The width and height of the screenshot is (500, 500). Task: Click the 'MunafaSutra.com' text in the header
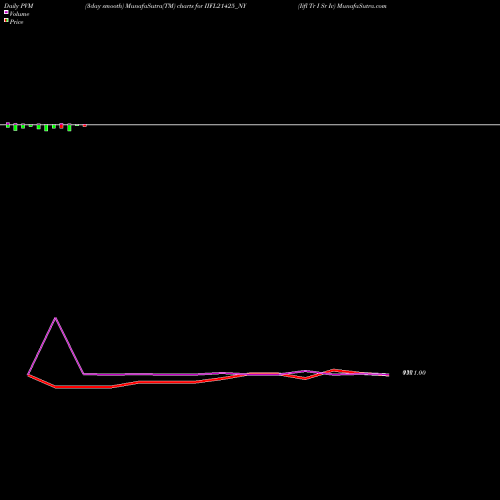coord(362,6)
